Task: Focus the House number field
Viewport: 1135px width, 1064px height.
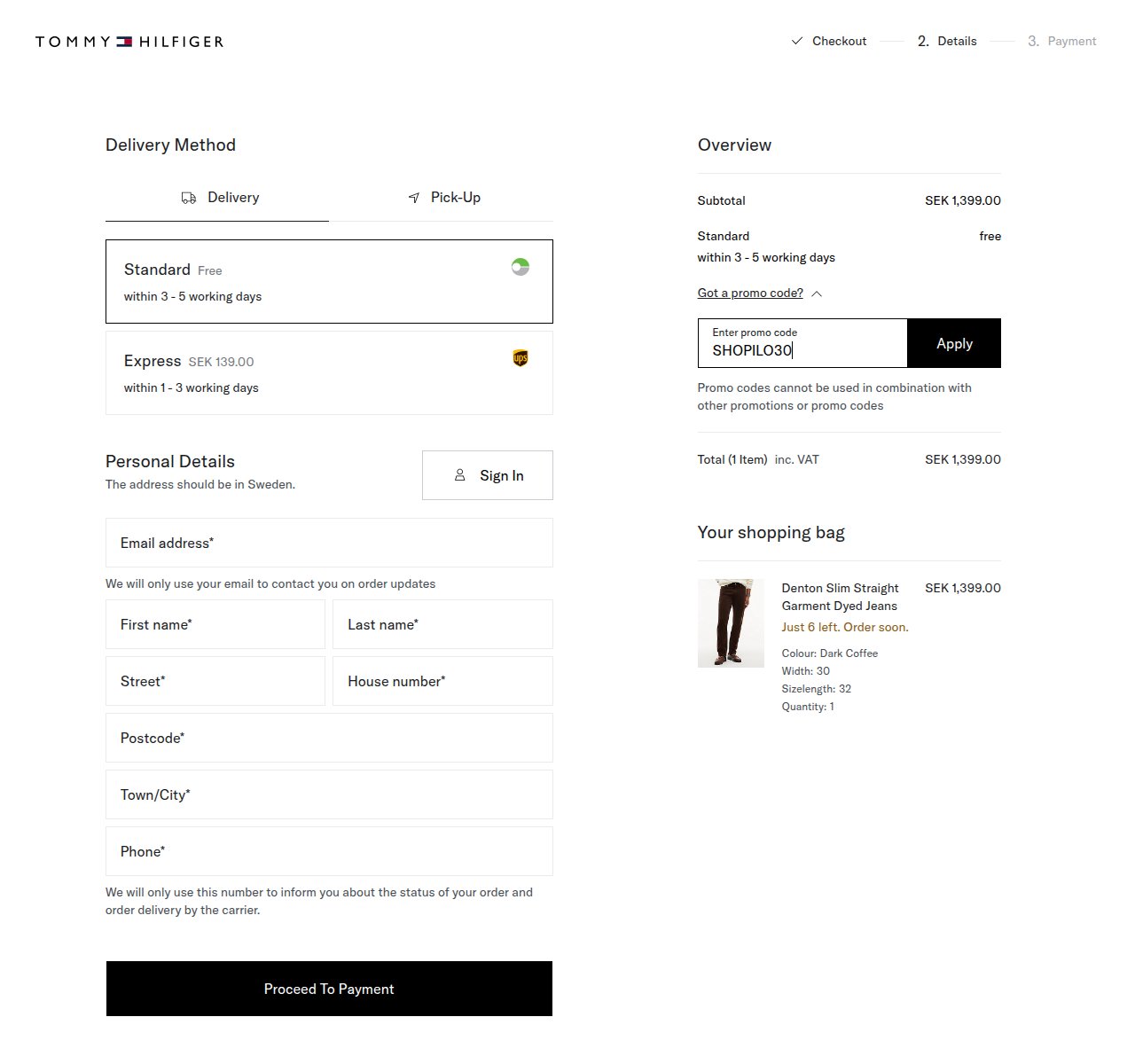Action: tap(442, 681)
